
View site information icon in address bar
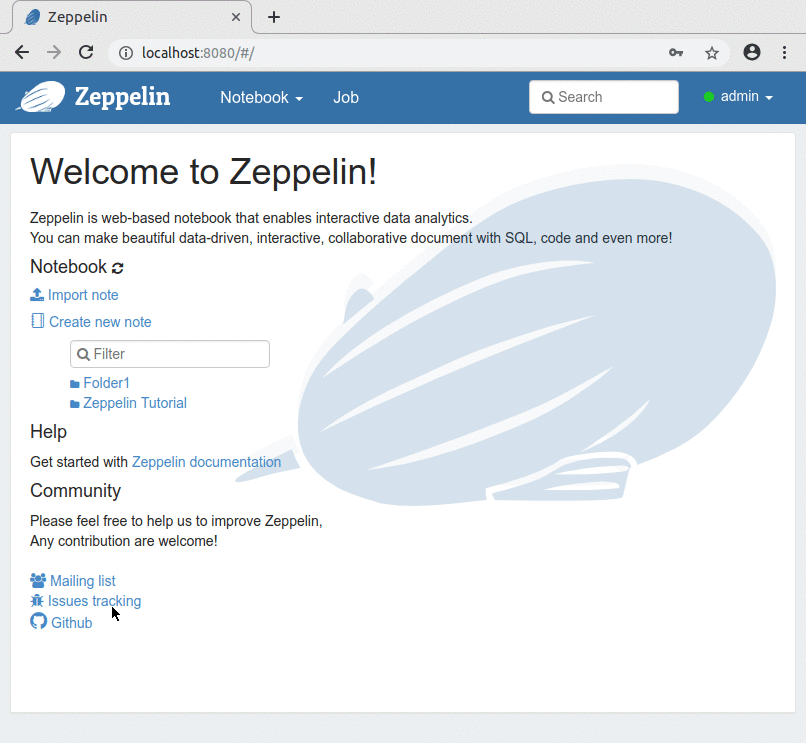coord(126,53)
